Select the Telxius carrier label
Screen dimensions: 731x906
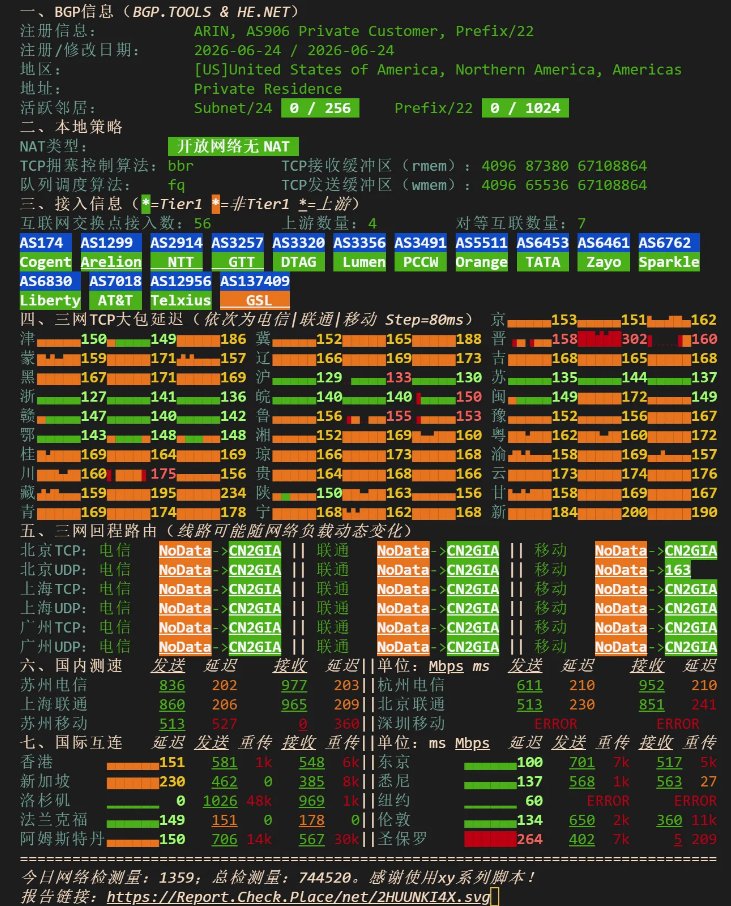[x=181, y=300]
